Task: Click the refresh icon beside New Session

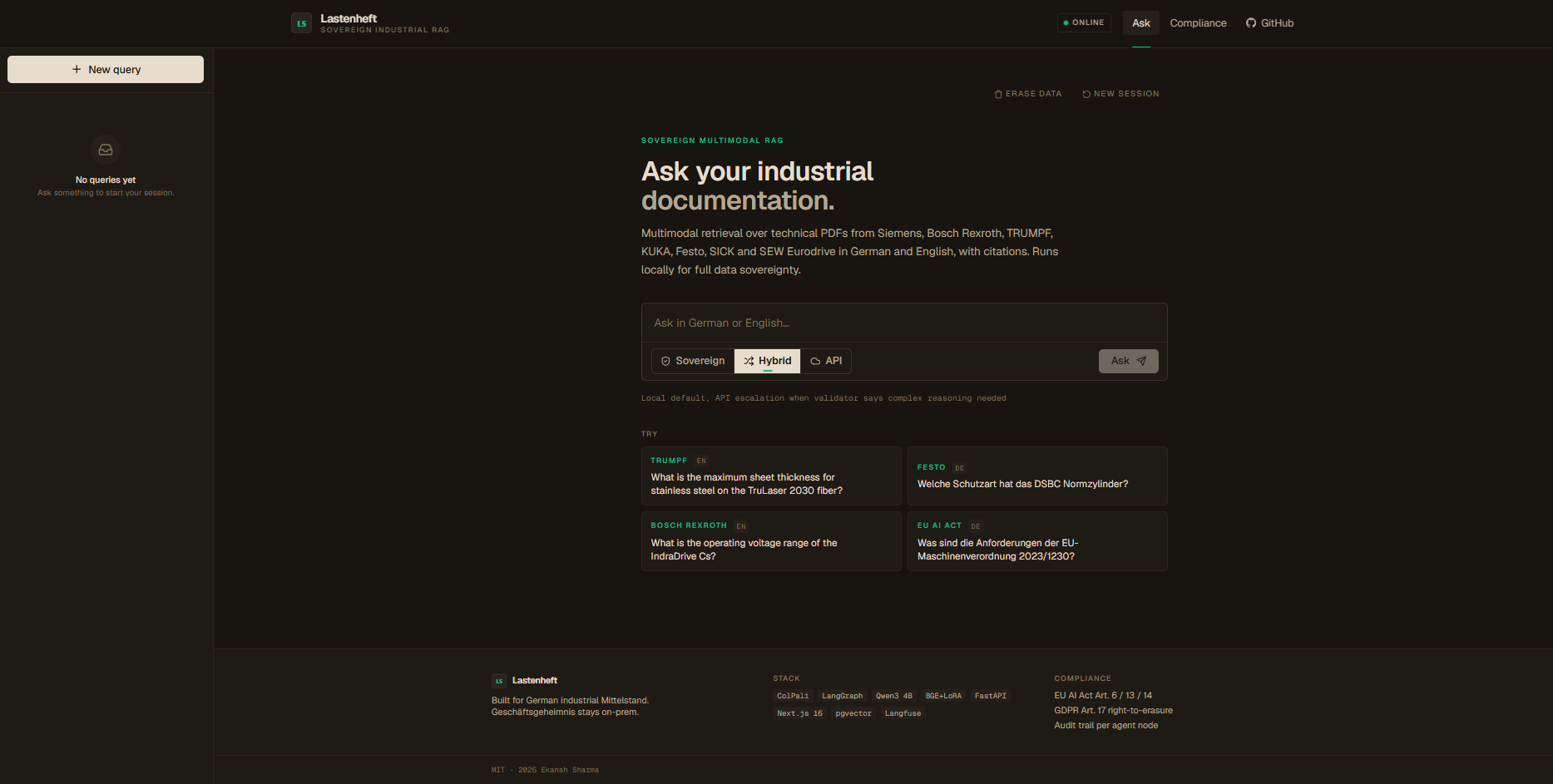Action: tap(1086, 94)
